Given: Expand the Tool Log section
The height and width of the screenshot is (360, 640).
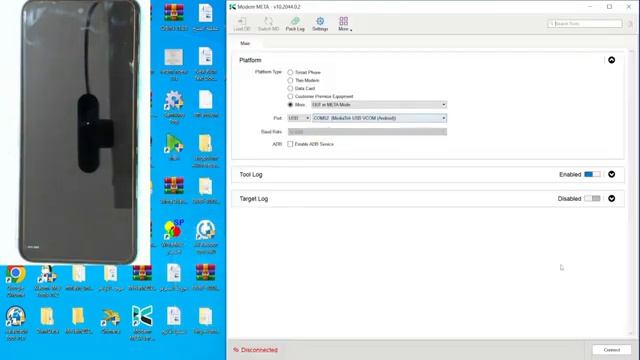Looking at the screenshot, I should point(611,174).
